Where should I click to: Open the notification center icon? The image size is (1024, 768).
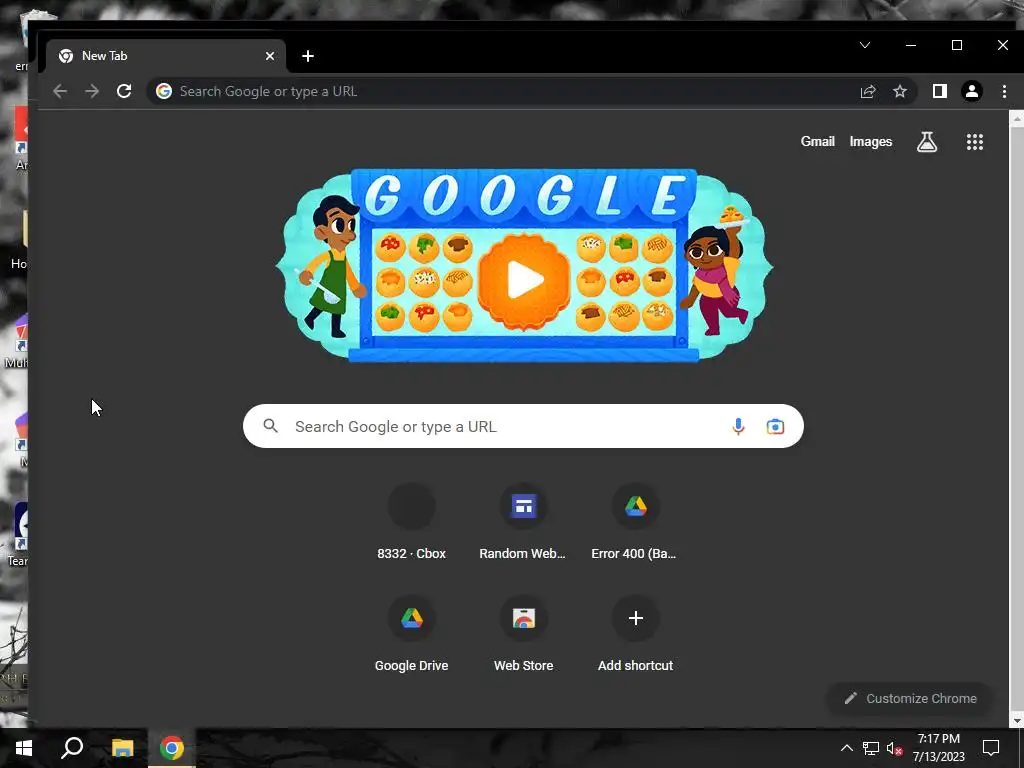(991, 748)
